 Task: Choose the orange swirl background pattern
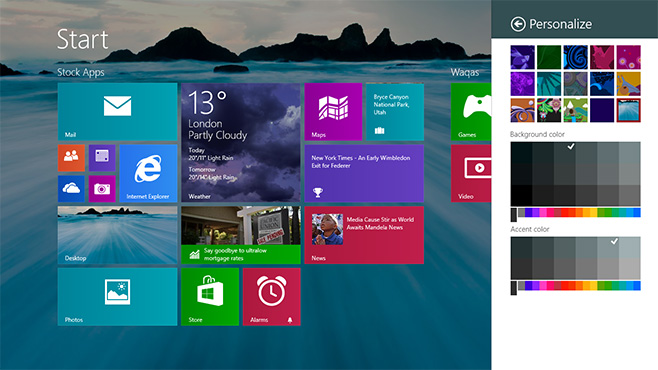pos(522,110)
